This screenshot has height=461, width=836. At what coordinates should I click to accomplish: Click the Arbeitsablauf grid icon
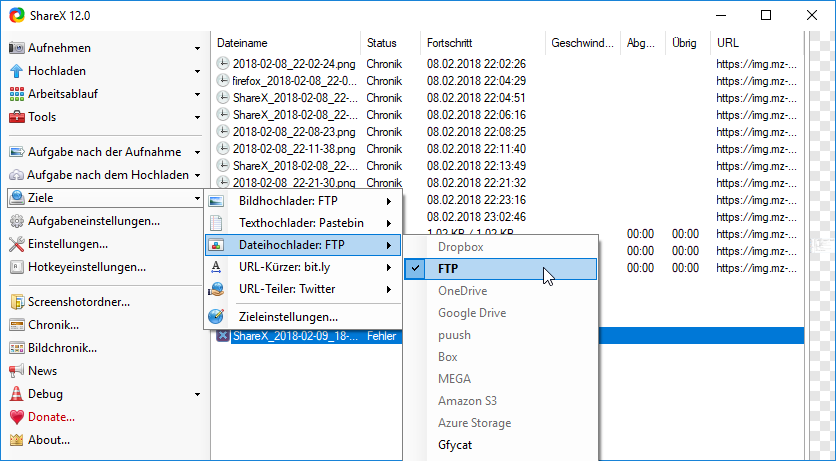pos(17,94)
